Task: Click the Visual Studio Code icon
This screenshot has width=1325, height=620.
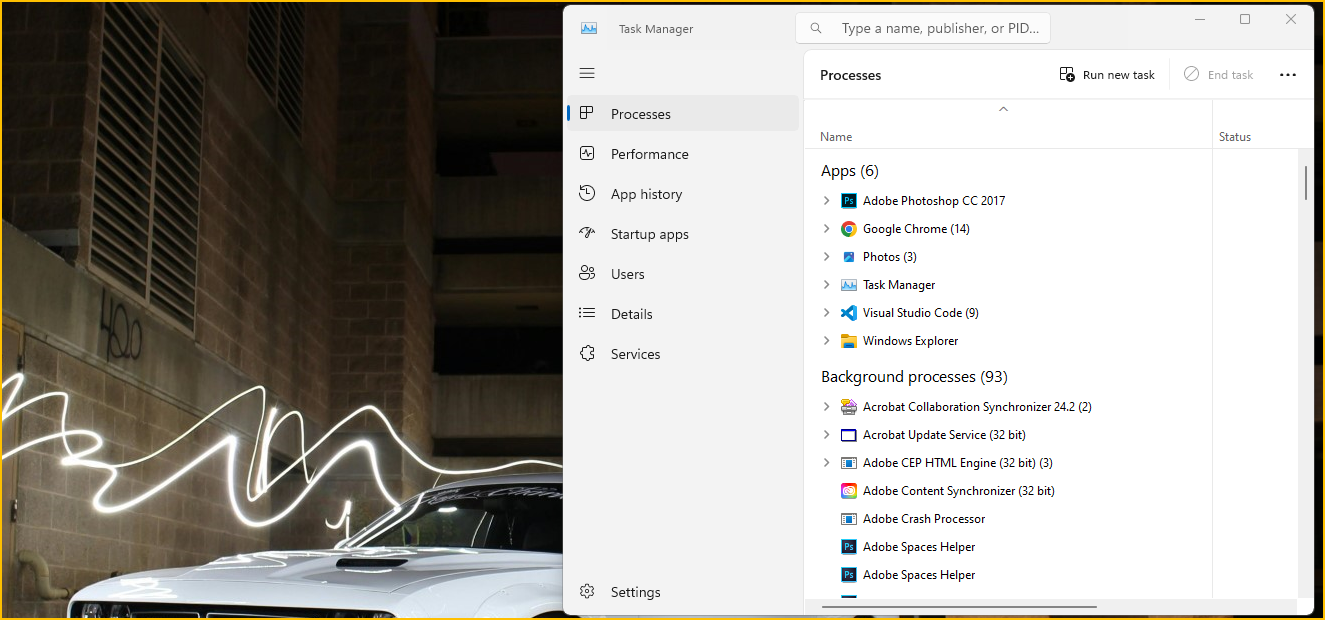Action: [849, 313]
